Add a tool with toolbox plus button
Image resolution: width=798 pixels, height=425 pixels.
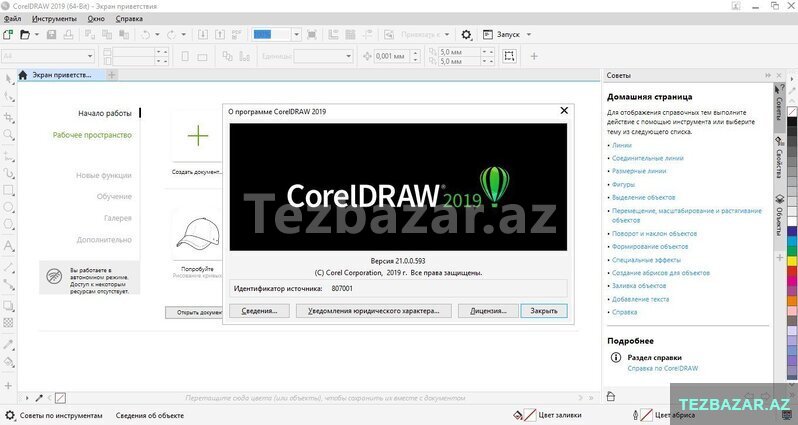[8, 386]
